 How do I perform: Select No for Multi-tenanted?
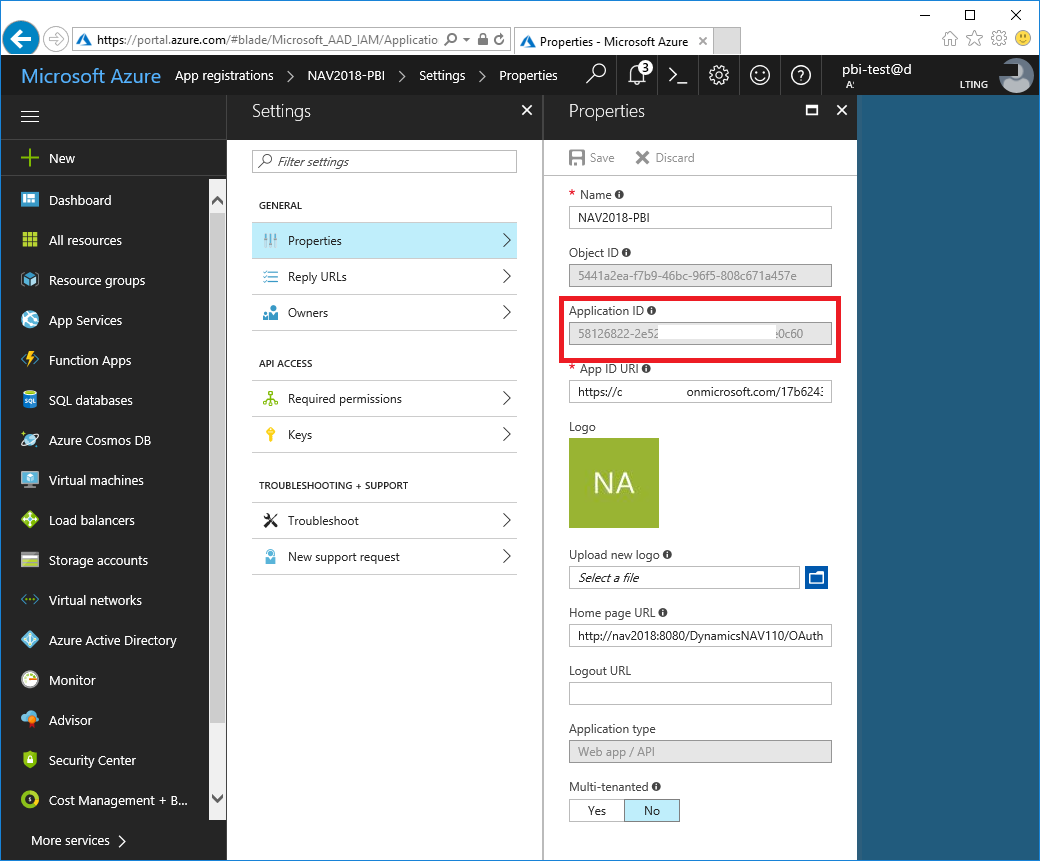[651, 811]
